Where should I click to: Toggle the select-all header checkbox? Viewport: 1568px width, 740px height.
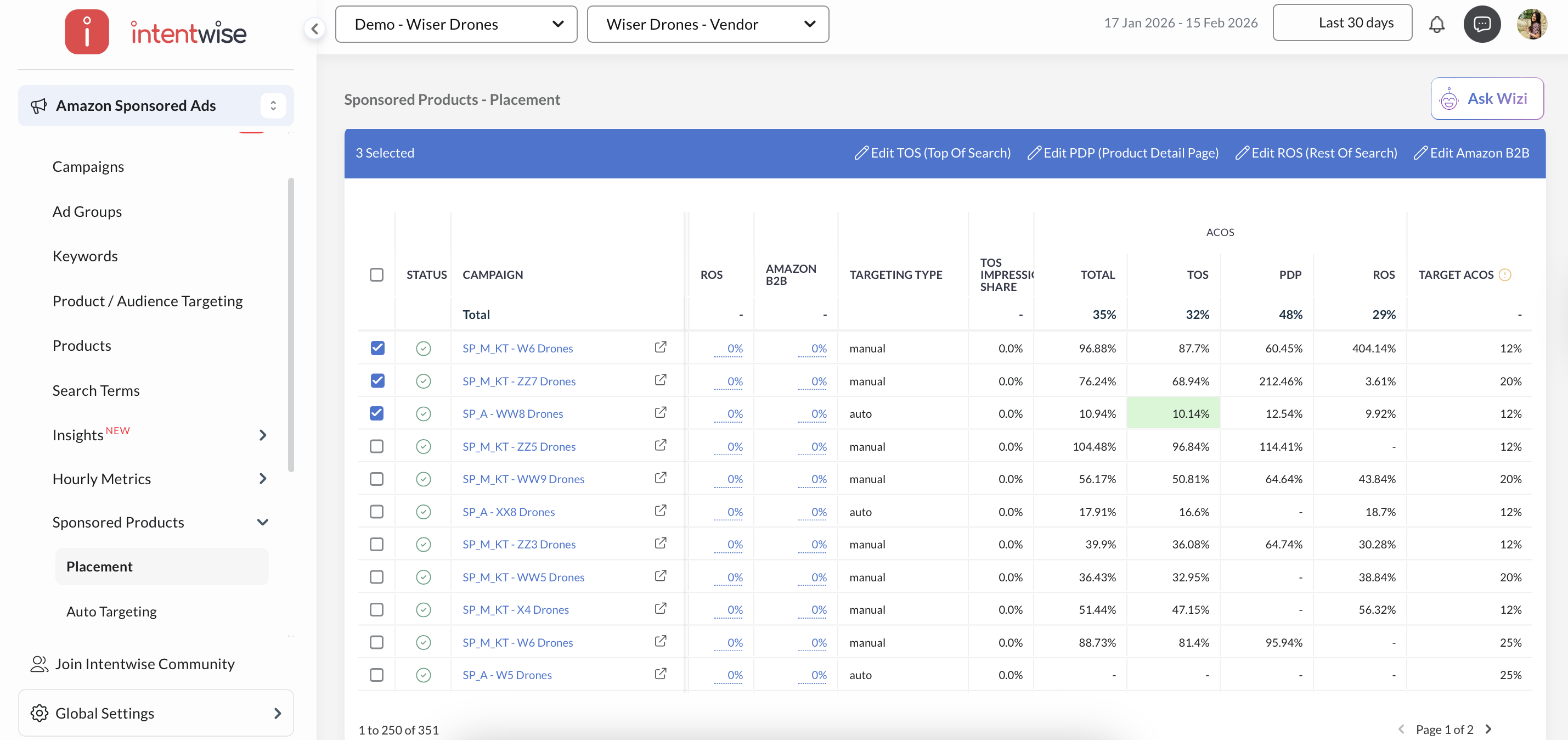tap(377, 274)
